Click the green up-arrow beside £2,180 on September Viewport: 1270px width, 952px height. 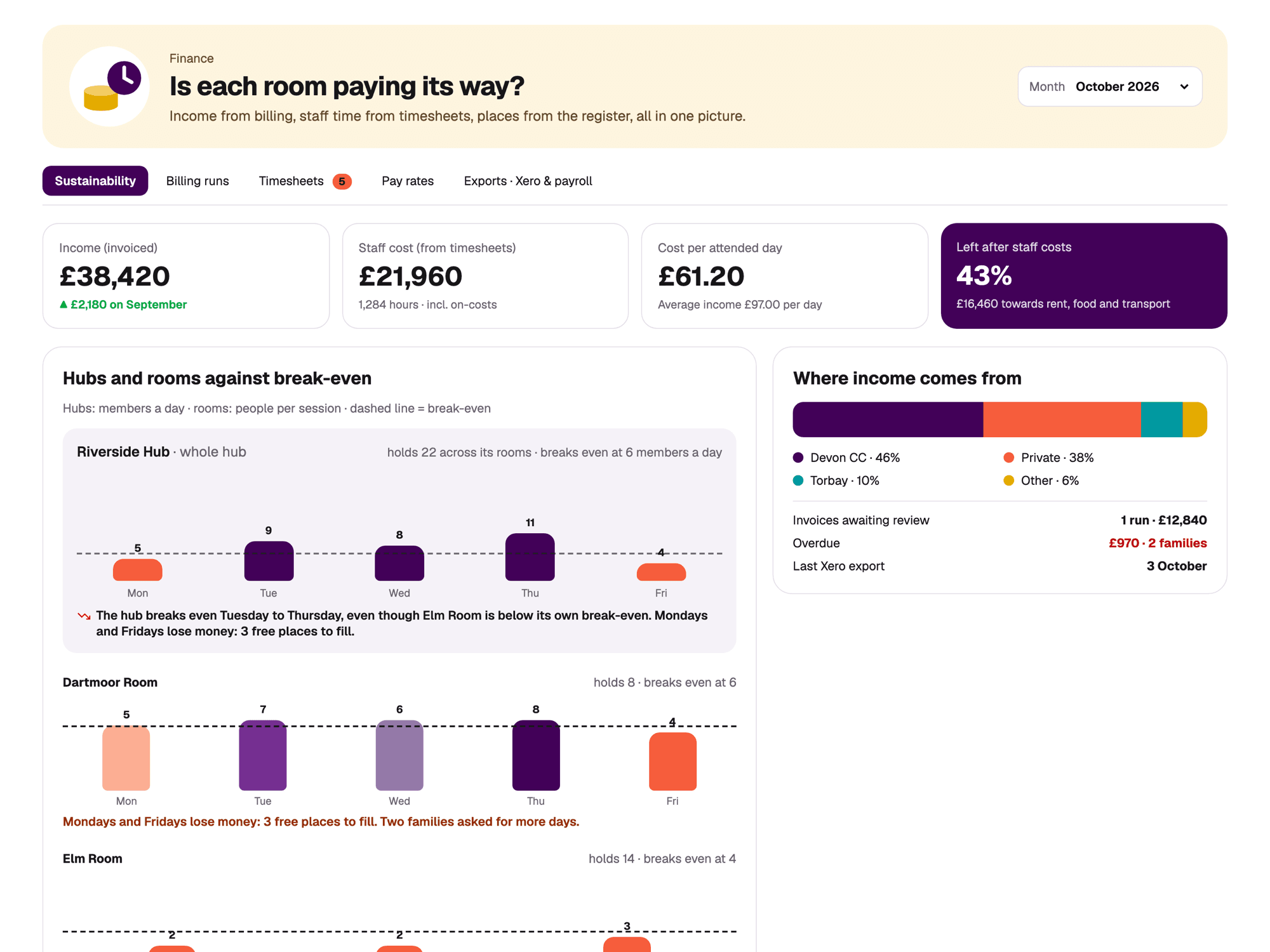[63, 305]
